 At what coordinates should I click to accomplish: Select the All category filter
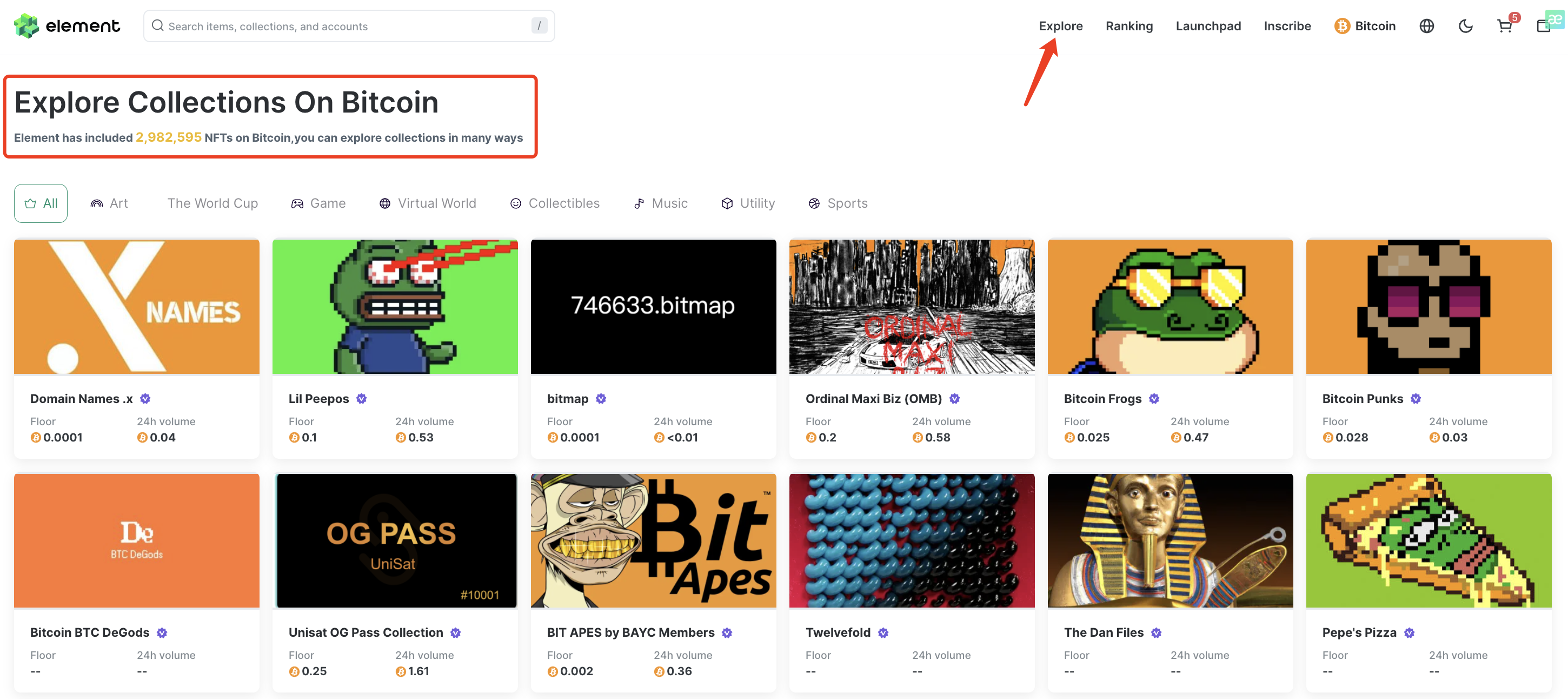click(41, 203)
